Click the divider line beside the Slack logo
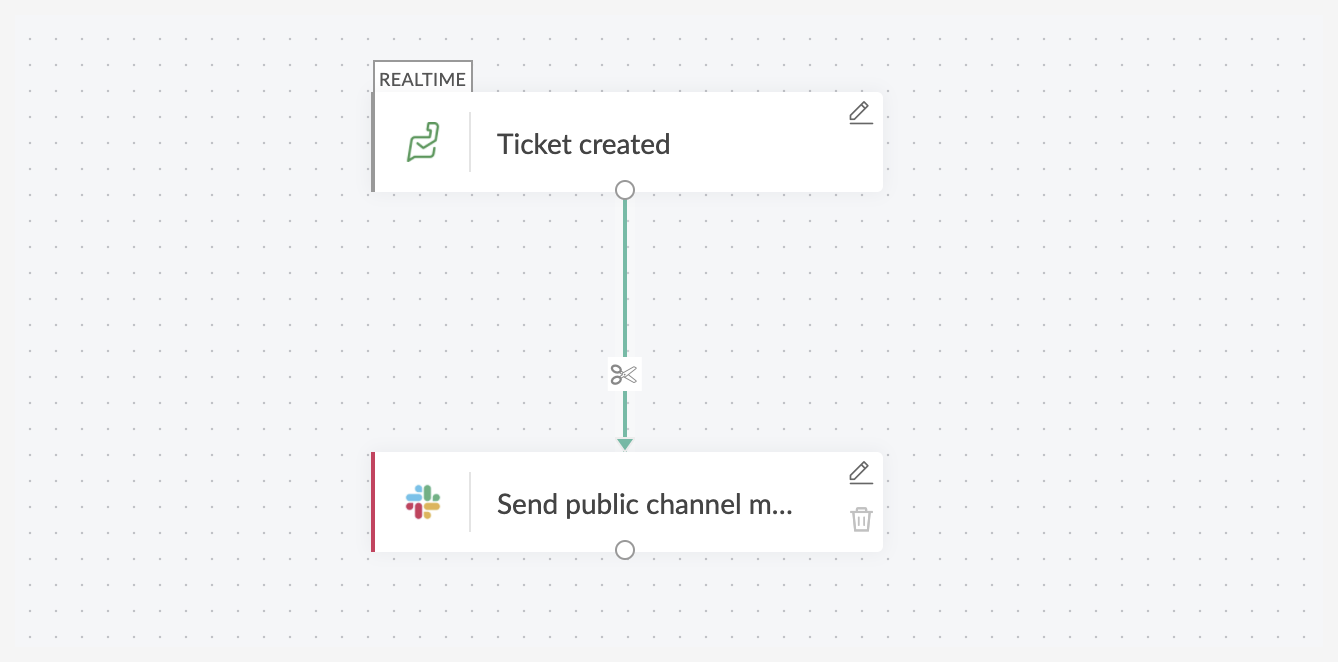This screenshot has width=1338, height=662. tap(470, 502)
